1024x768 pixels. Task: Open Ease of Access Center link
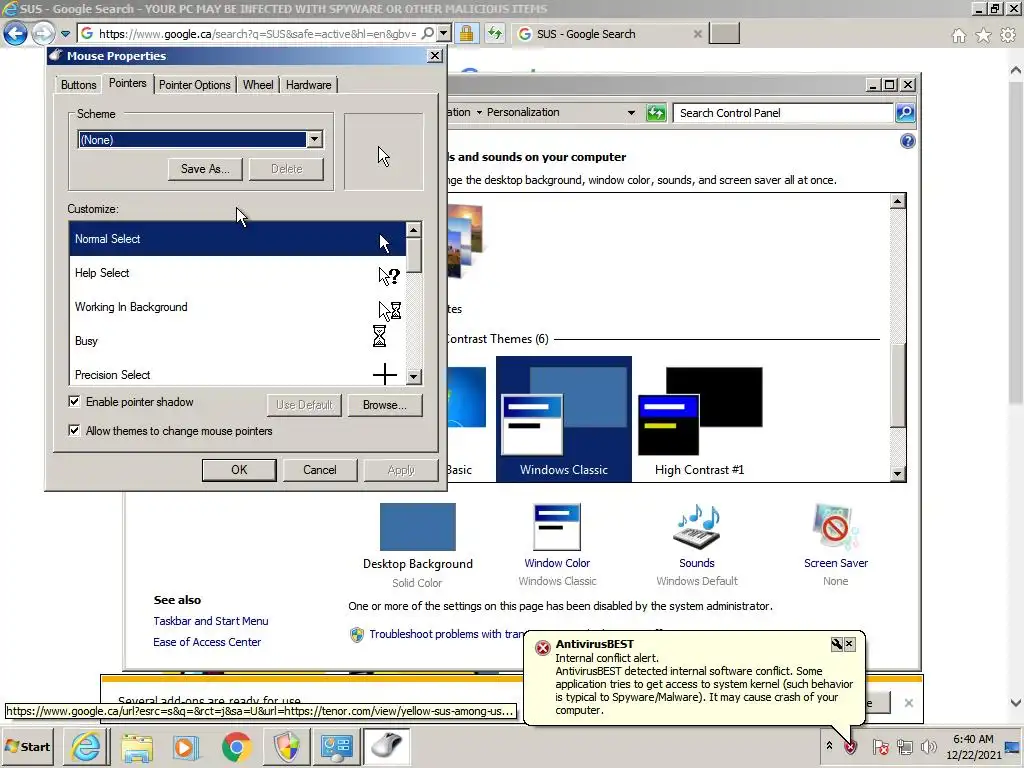pos(207,642)
